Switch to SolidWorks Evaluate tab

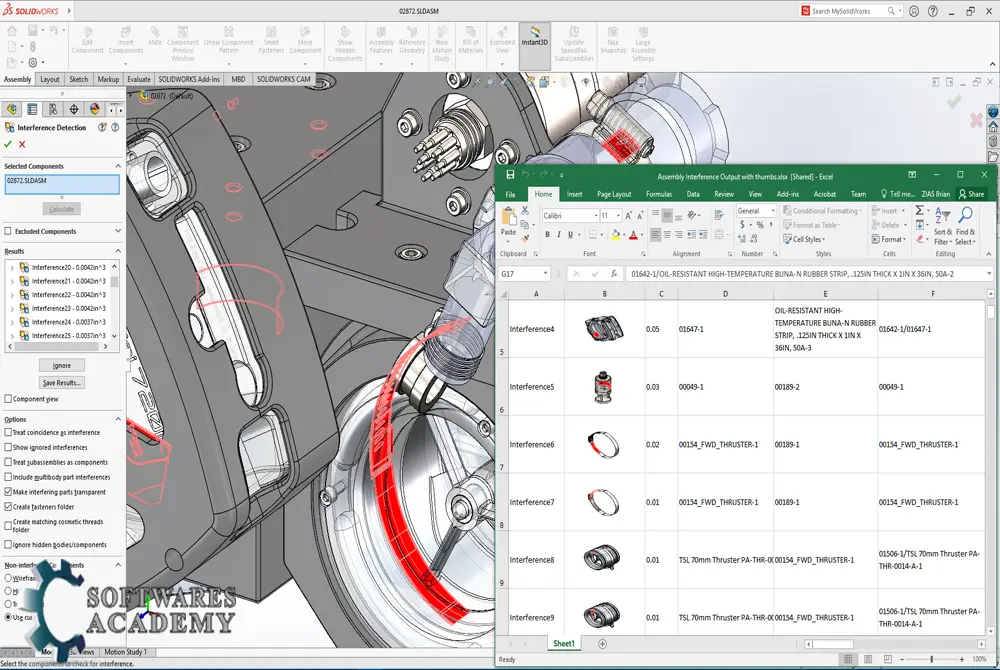tap(138, 79)
